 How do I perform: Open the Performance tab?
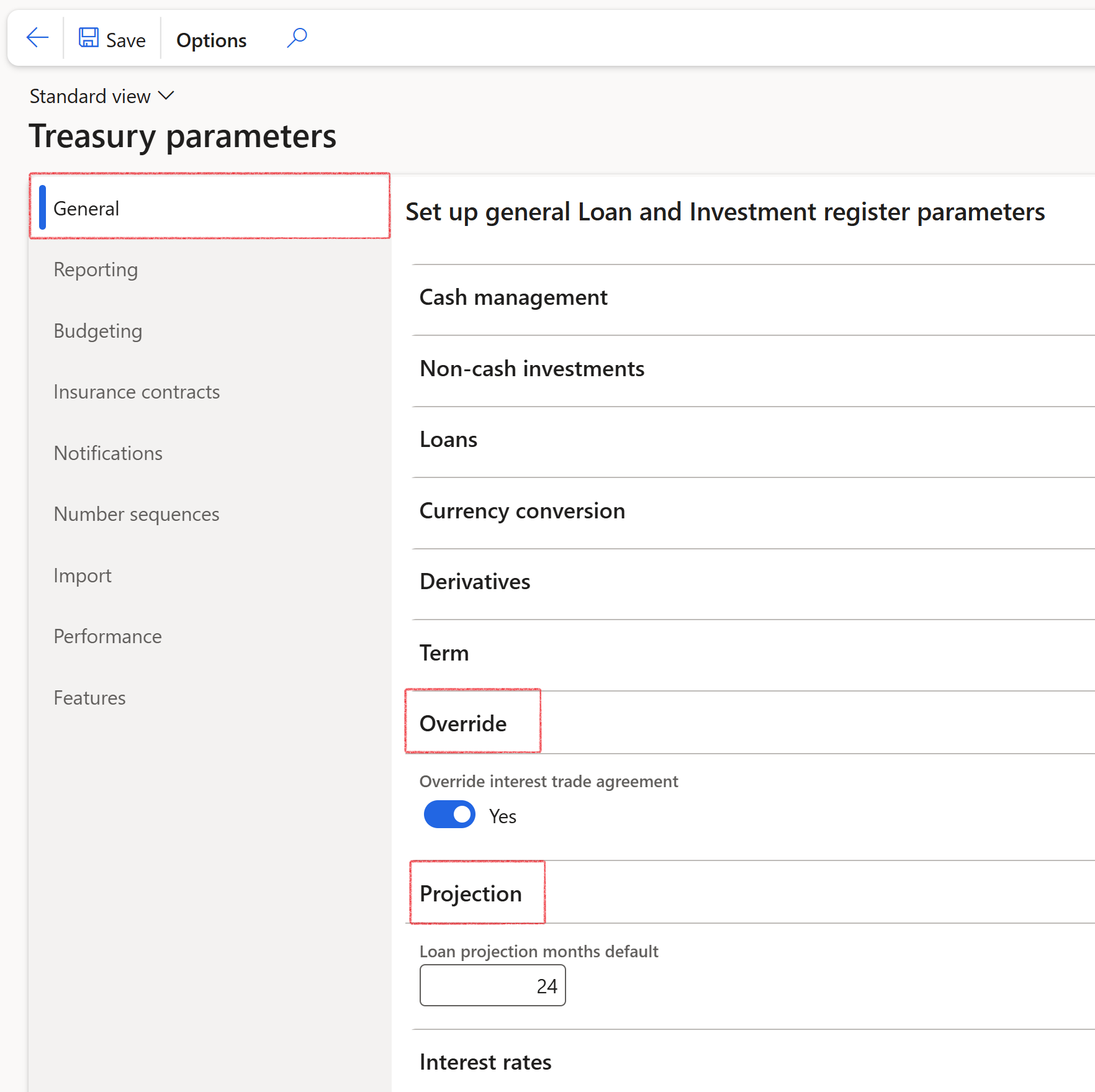(x=107, y=636)
